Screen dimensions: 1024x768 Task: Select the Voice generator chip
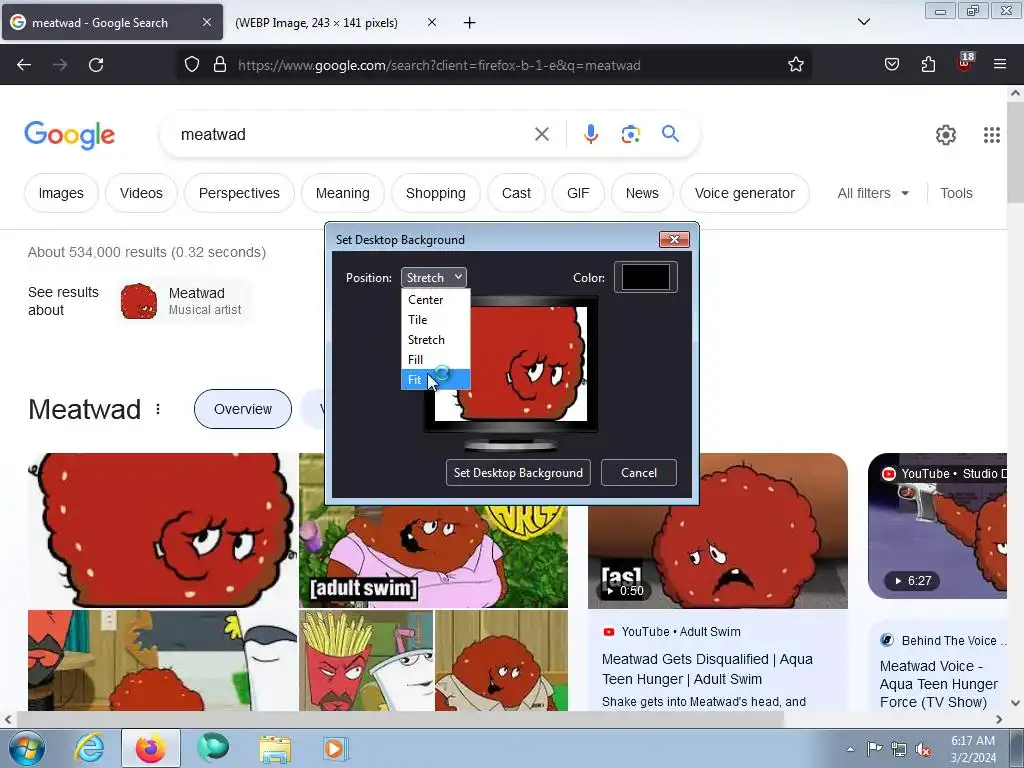[744, 193]
